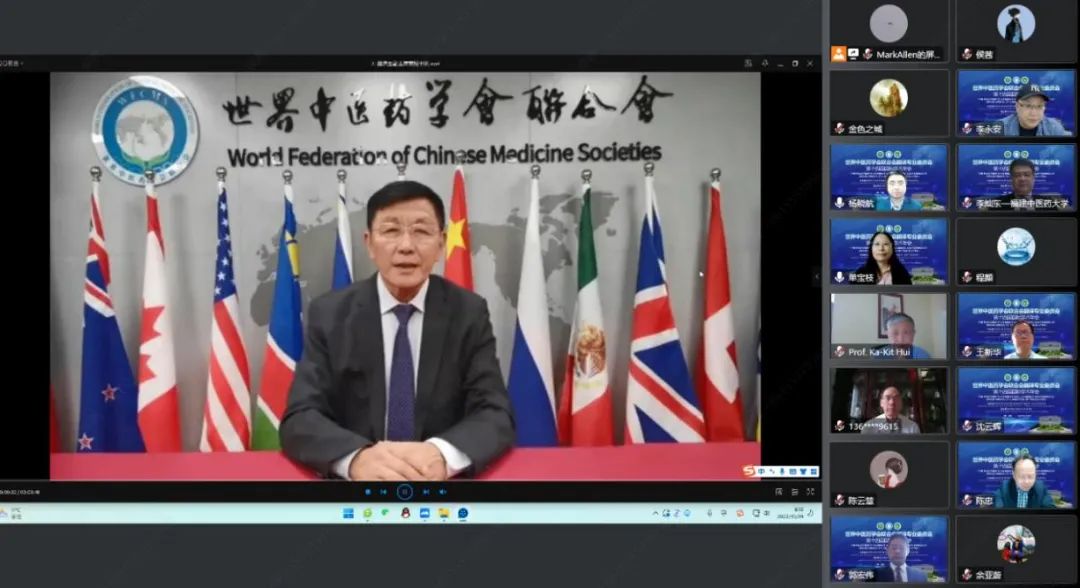
Task: Select 杨毅航's video tile
Action: [889, 177]
